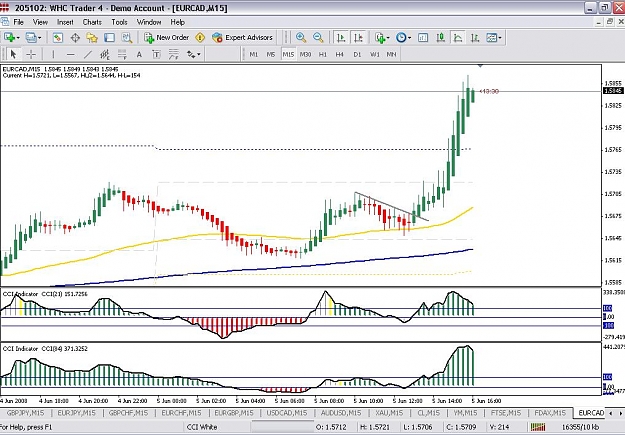Open the Data Window crosshair target icon
625x435 pixels.
coord(75,37)
